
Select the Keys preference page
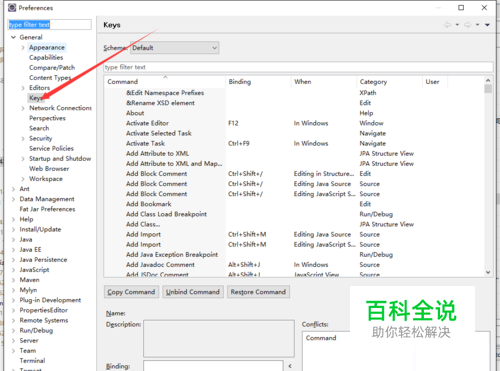click(36, 98)
